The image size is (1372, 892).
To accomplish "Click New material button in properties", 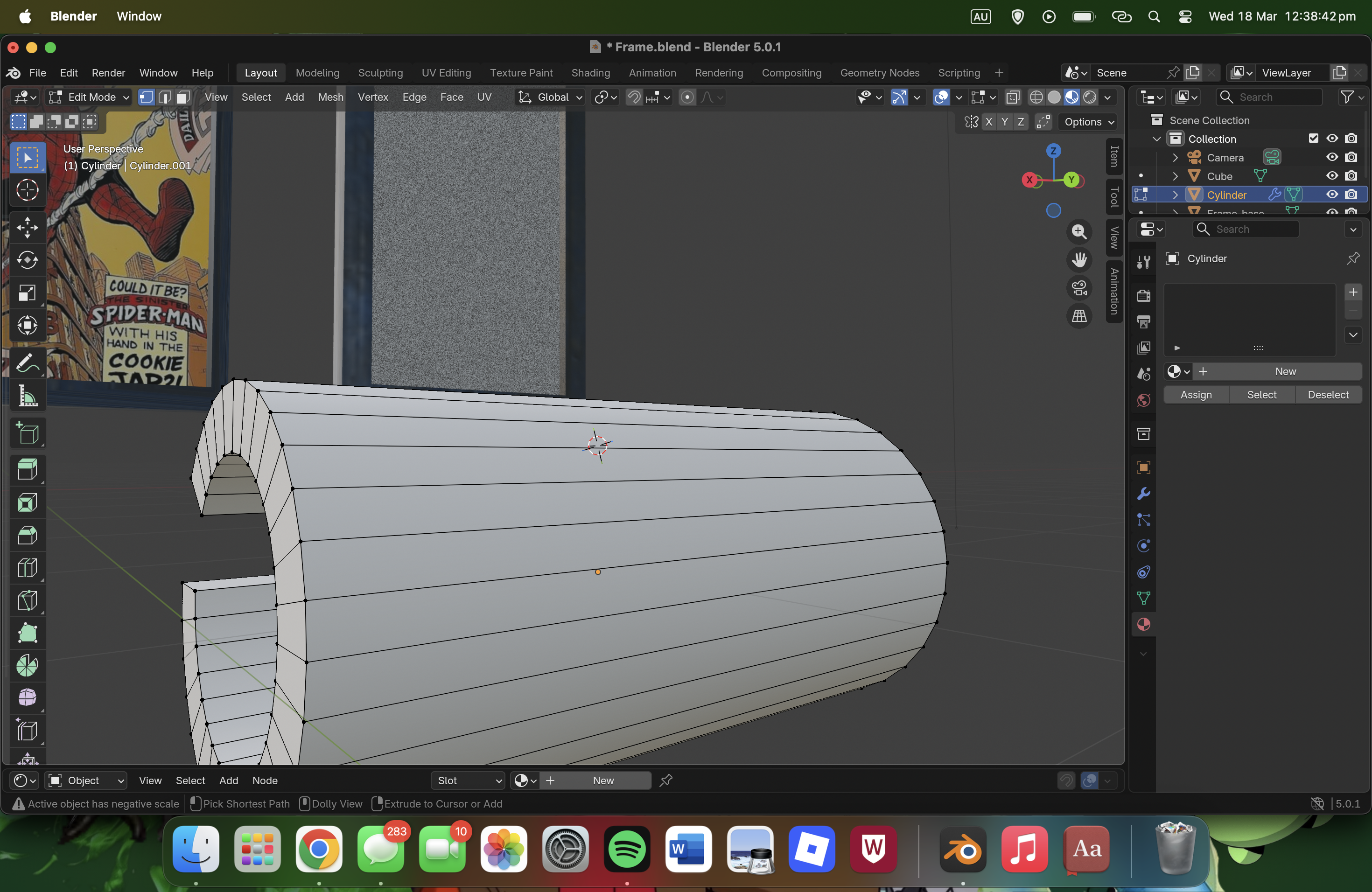I will tap(1285, 372).
